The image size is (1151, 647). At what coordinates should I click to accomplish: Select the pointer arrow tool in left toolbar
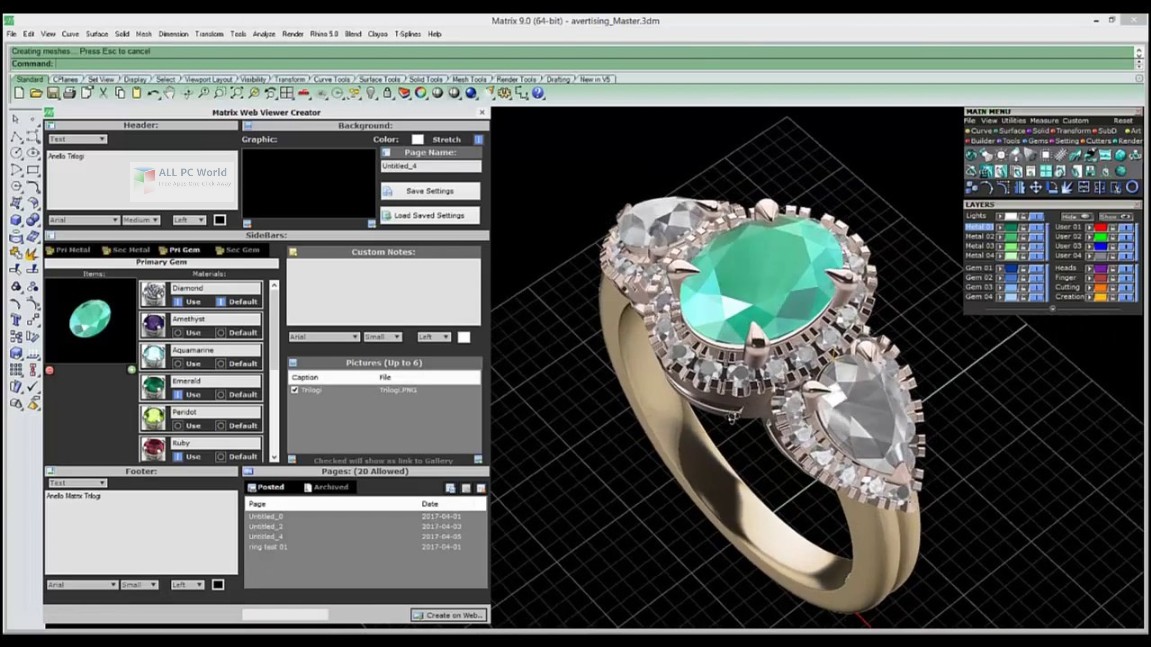click(x=15, y=118)
